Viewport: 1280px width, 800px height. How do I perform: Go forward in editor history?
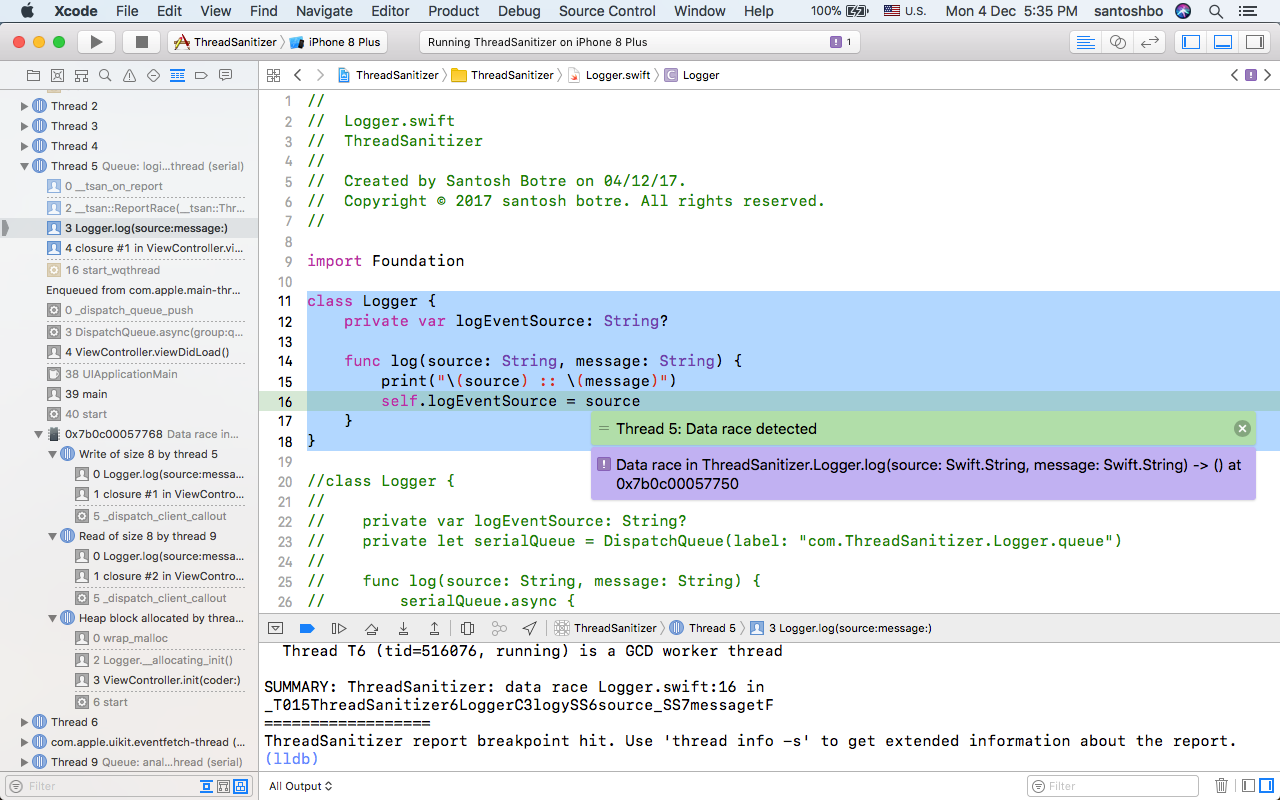(x=320, y=75)
